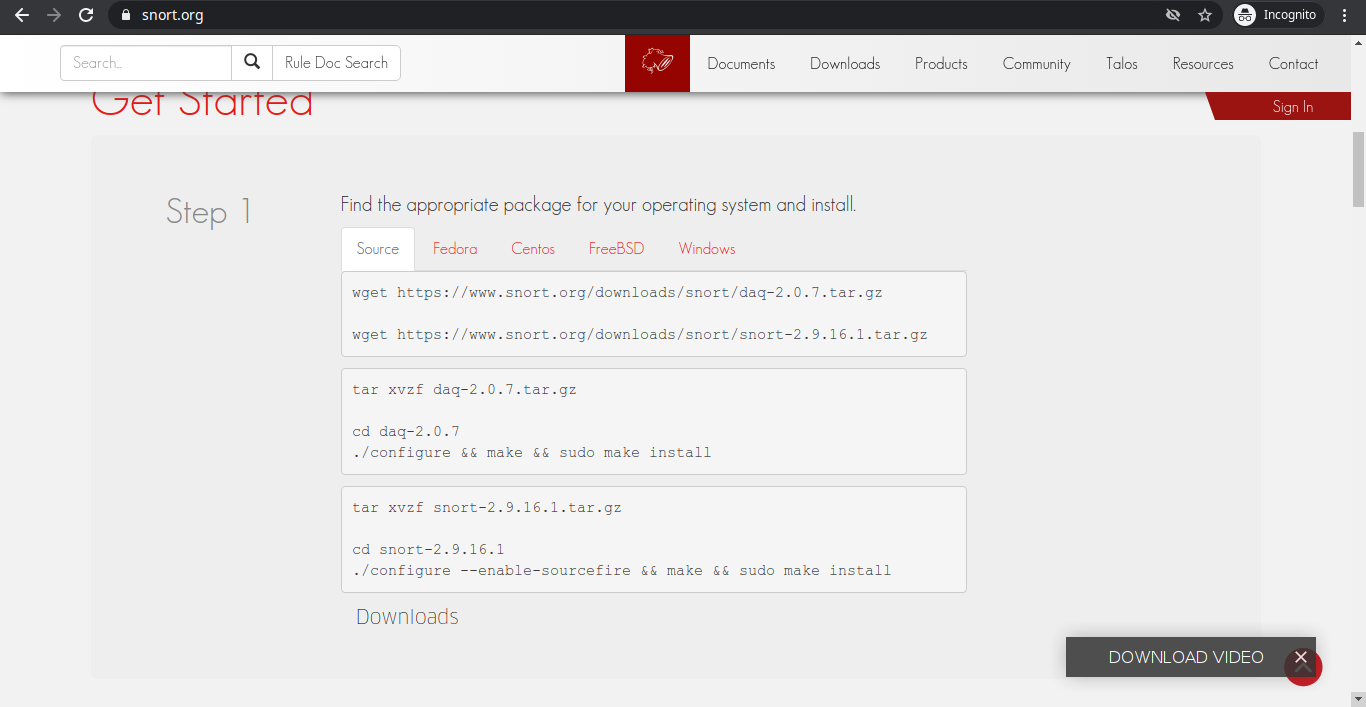Click the browser forward arrow
The width and height of the screenshot is (1366, 707).
tap(54, 15)
